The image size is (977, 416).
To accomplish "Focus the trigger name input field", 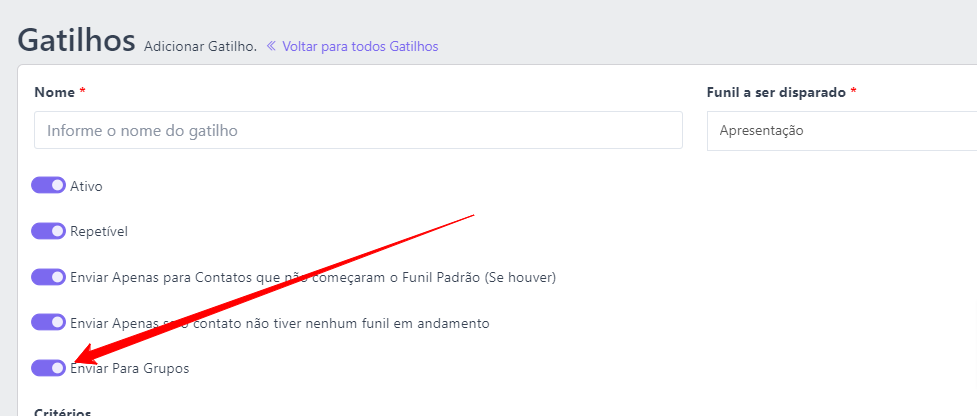I will [x=358, y=131].
